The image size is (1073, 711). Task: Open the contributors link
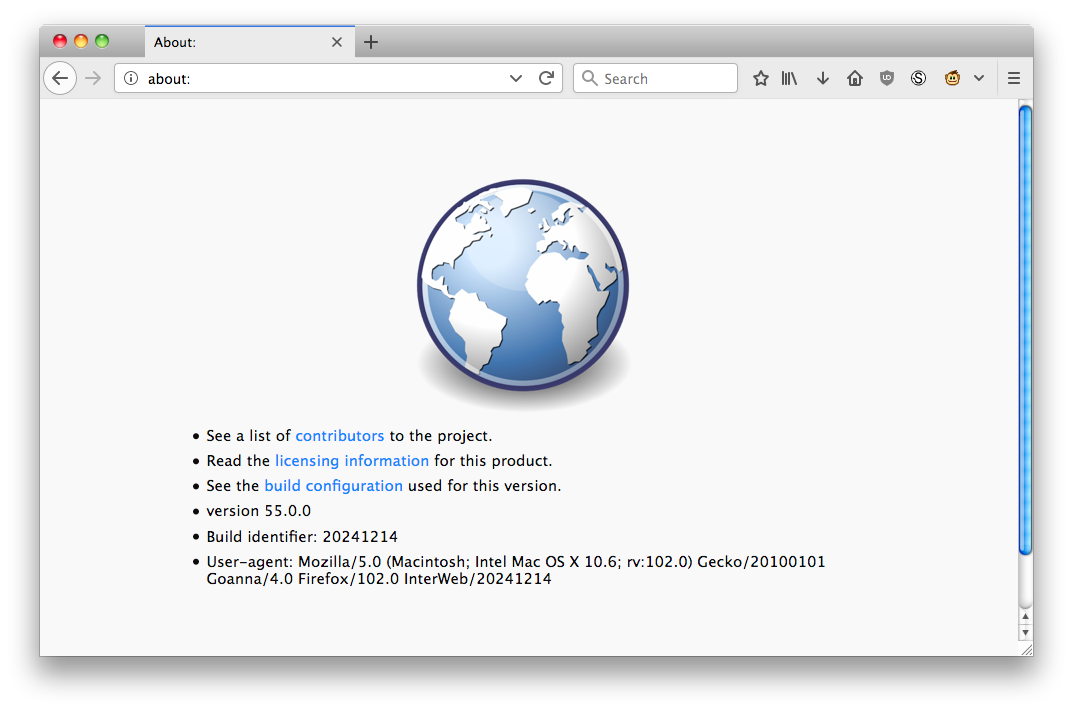click(x=339, y=436)
